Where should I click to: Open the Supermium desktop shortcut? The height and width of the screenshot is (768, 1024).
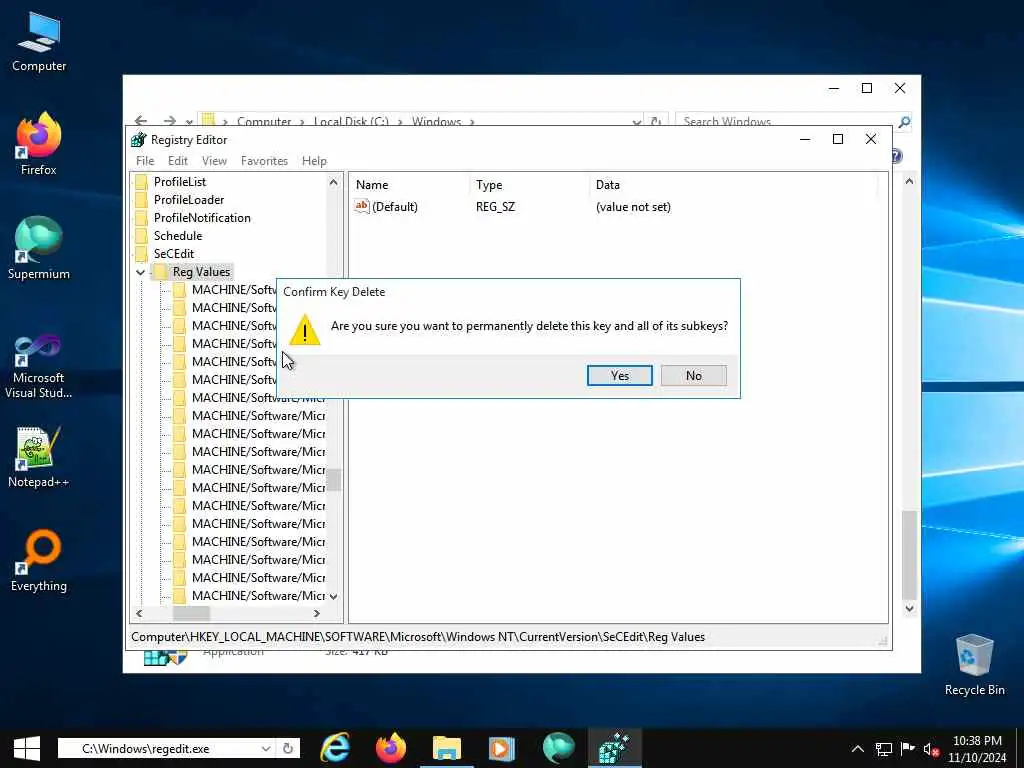pyautogui.click(x=39, y=248)
